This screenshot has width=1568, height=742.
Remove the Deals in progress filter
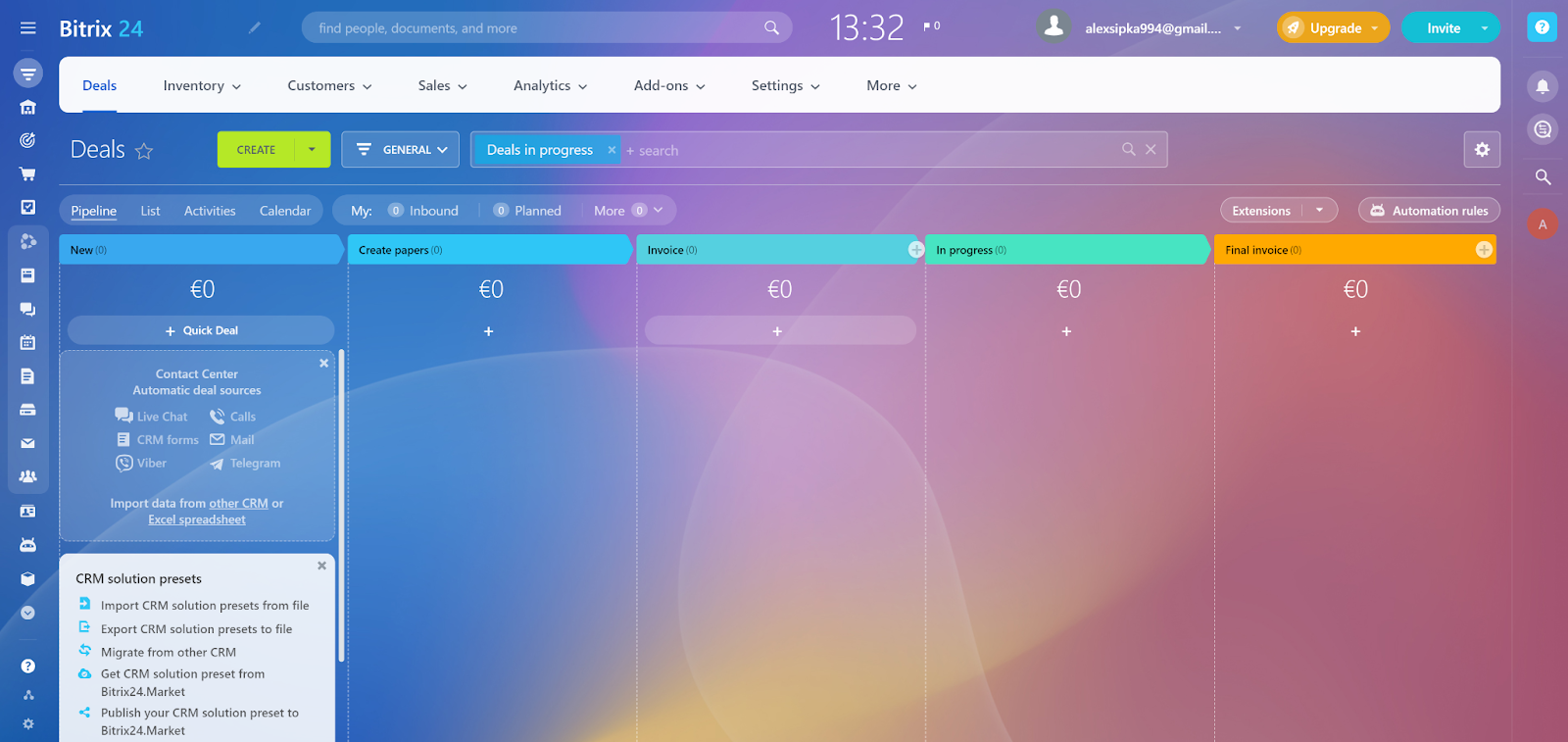[x=612, y=150]
